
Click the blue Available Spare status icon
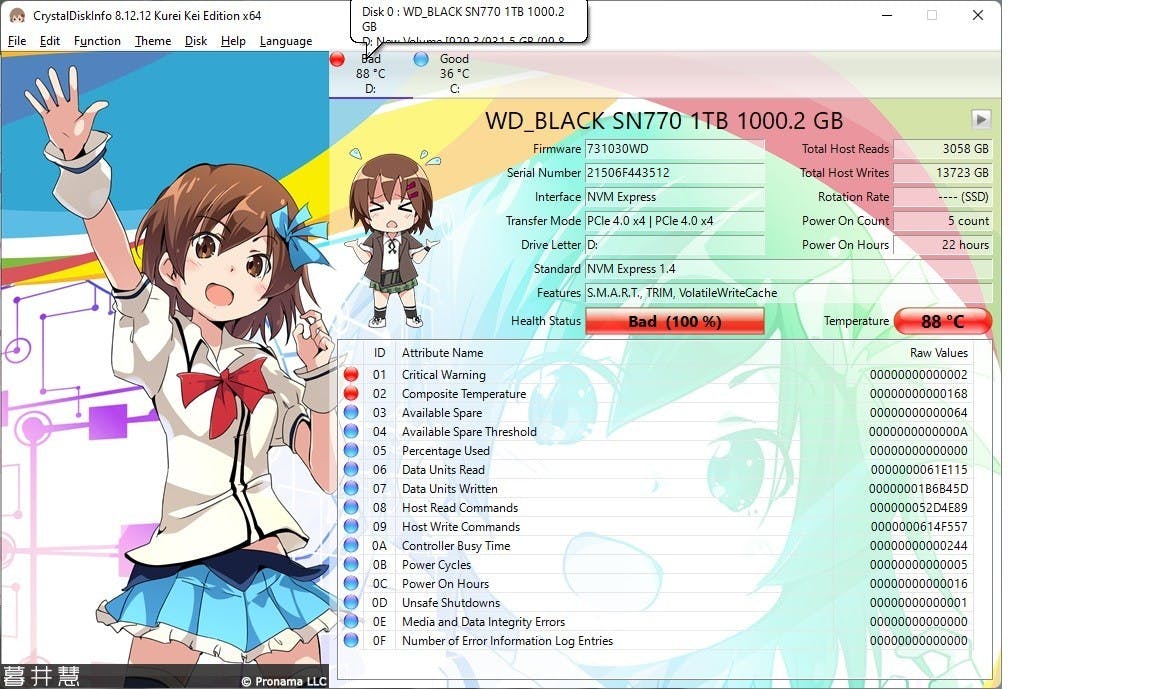[x=351, y=413]
